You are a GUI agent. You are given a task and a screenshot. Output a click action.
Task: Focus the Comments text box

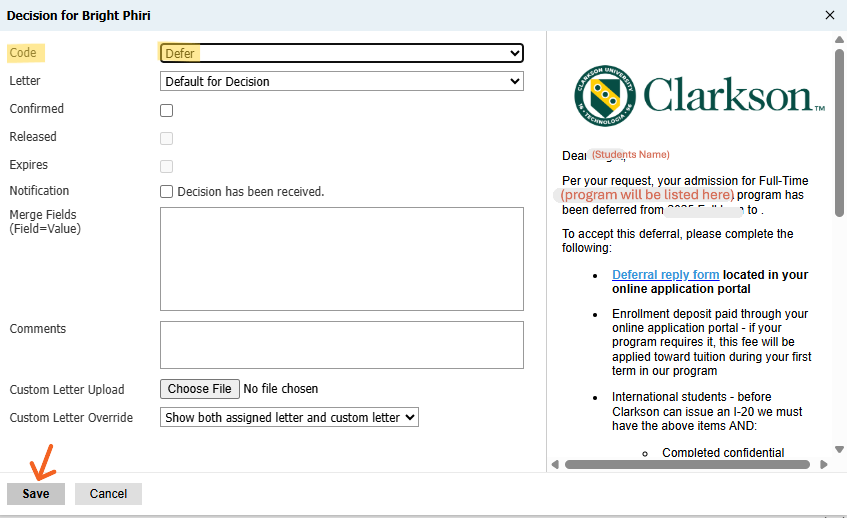341,344
